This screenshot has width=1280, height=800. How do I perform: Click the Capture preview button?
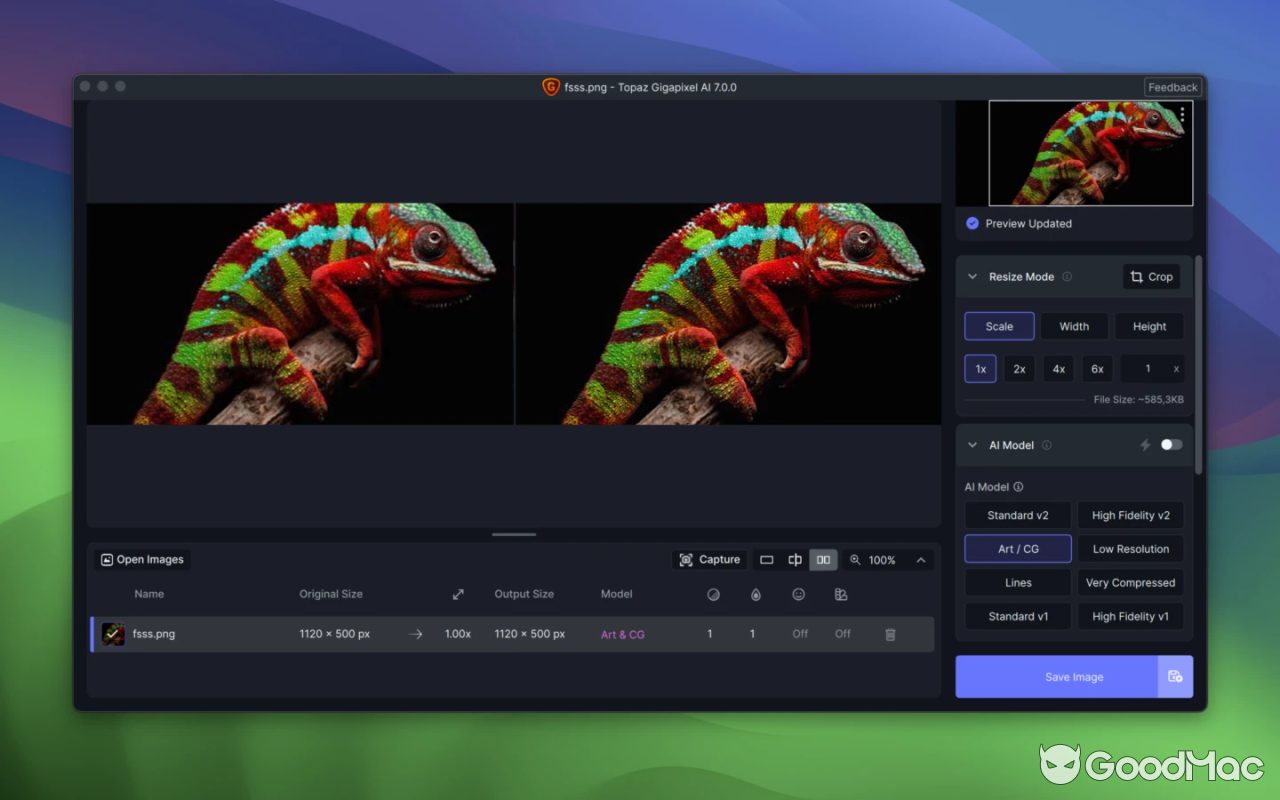click(x=709, y=560)
